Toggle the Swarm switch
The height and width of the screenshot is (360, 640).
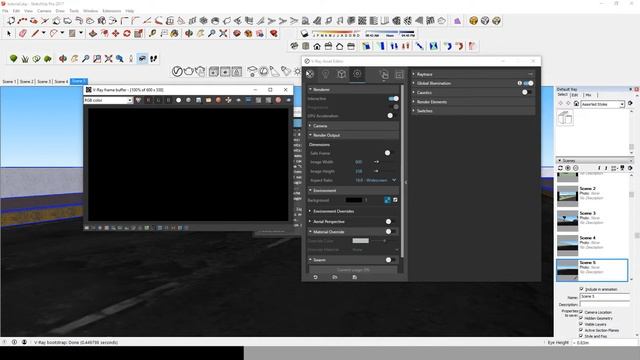click(x=390, y=260)
